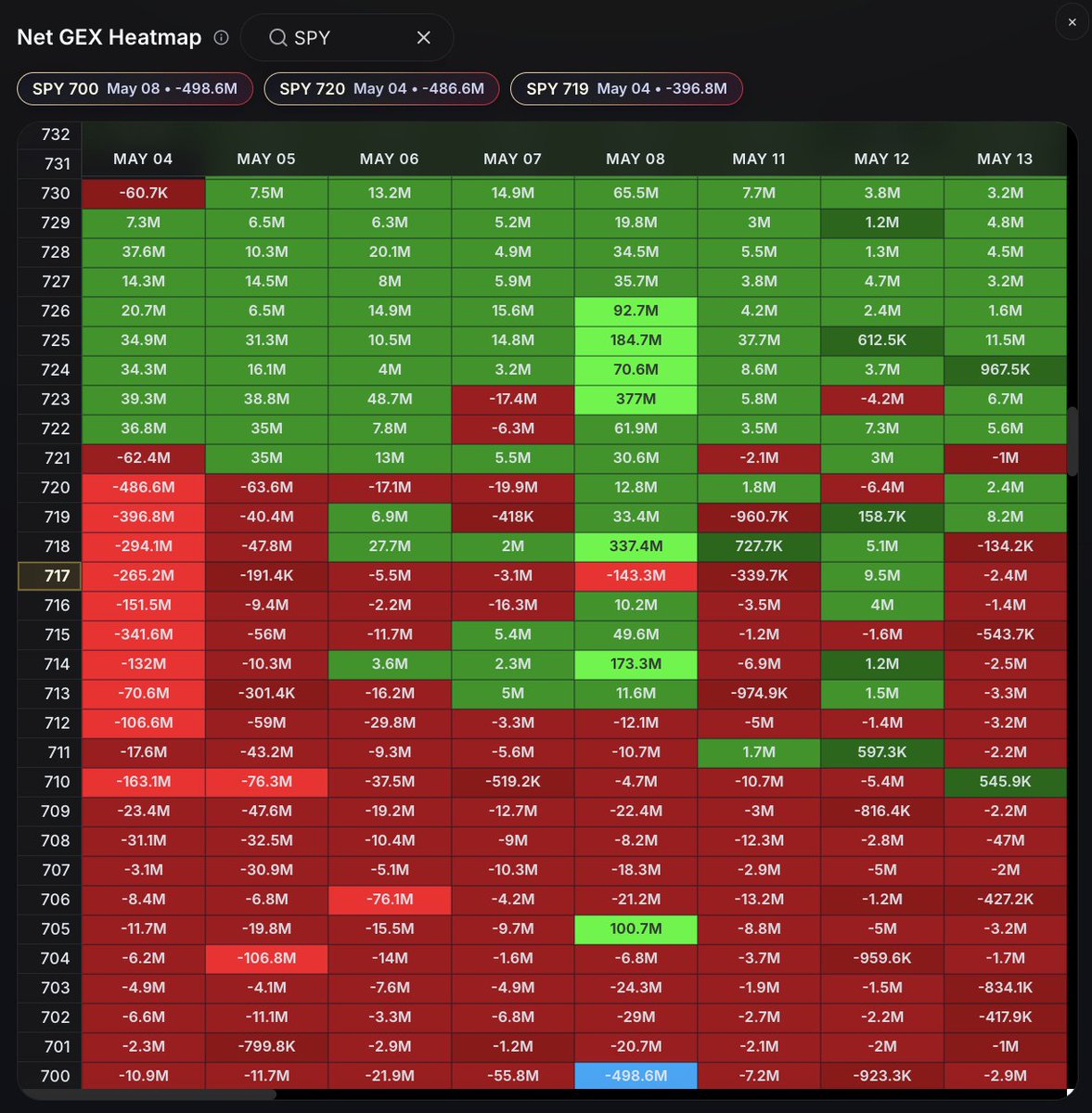Click the -60.7K cell at strike 730
The image size is (1092, 1113).
tap(143, 193)
